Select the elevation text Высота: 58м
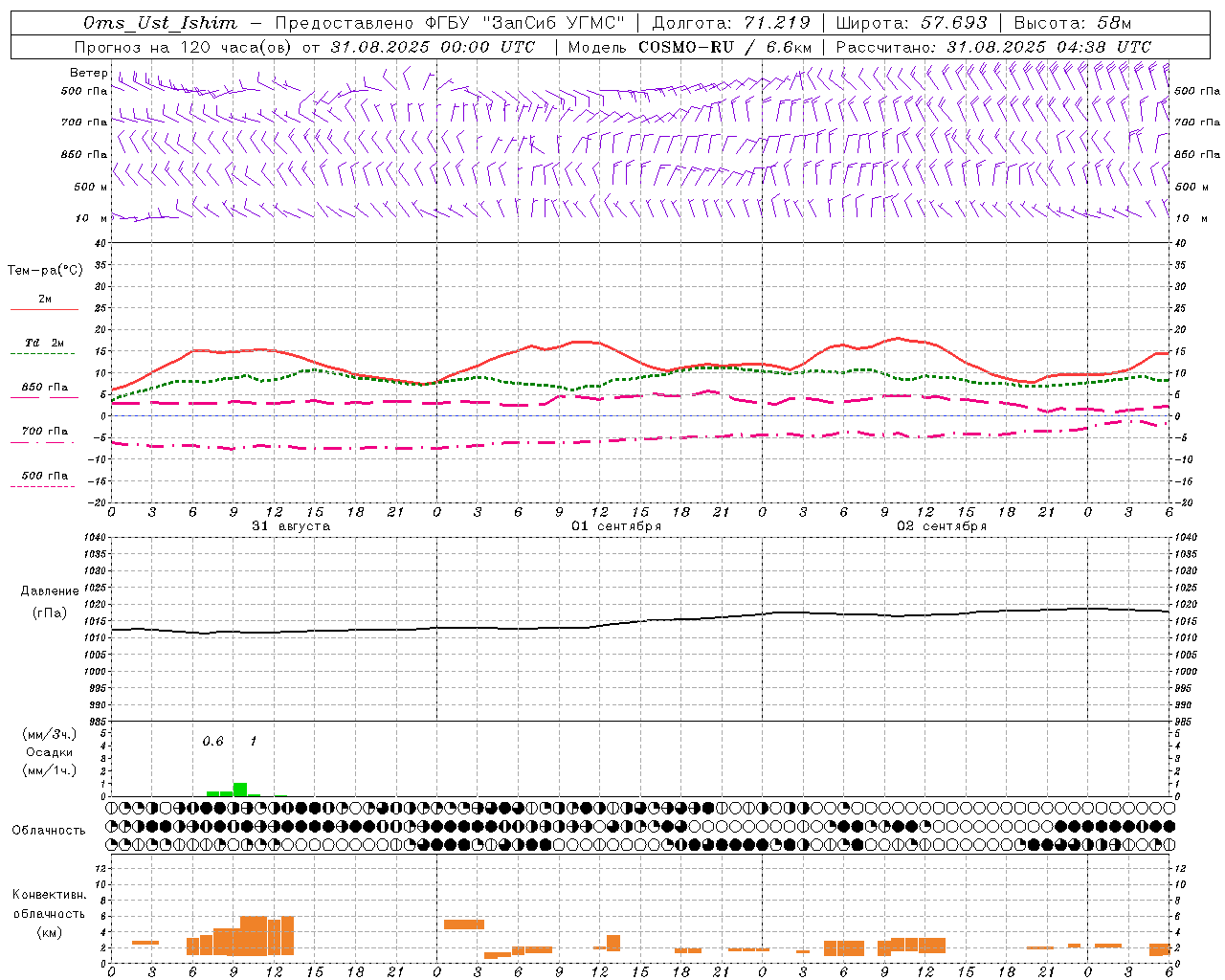Image resolution: width=1225 pixels, height=980 pixels. pyautogui.click(x=1073, y=23)
